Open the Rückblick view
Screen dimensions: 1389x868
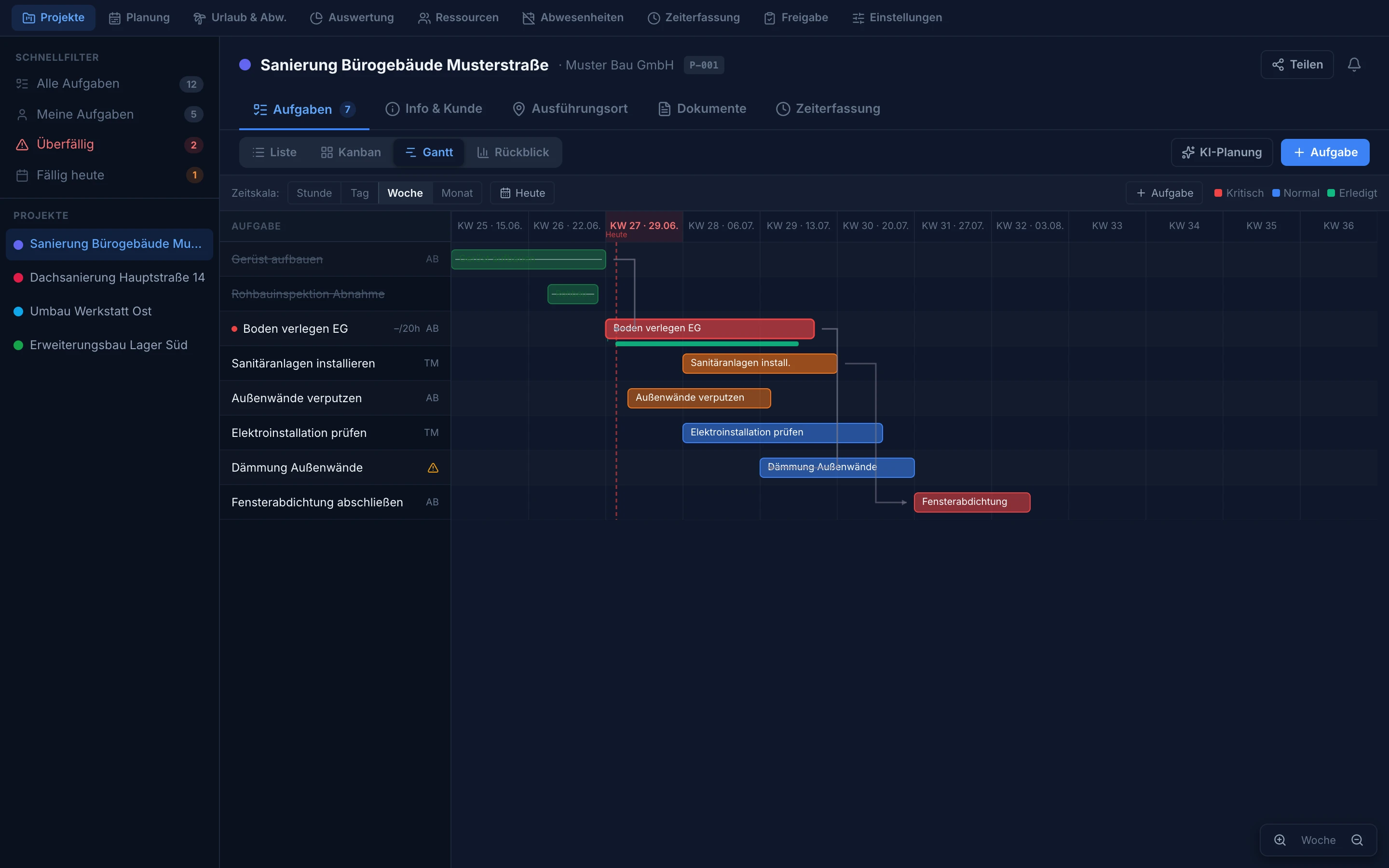(x=513, y=152)
